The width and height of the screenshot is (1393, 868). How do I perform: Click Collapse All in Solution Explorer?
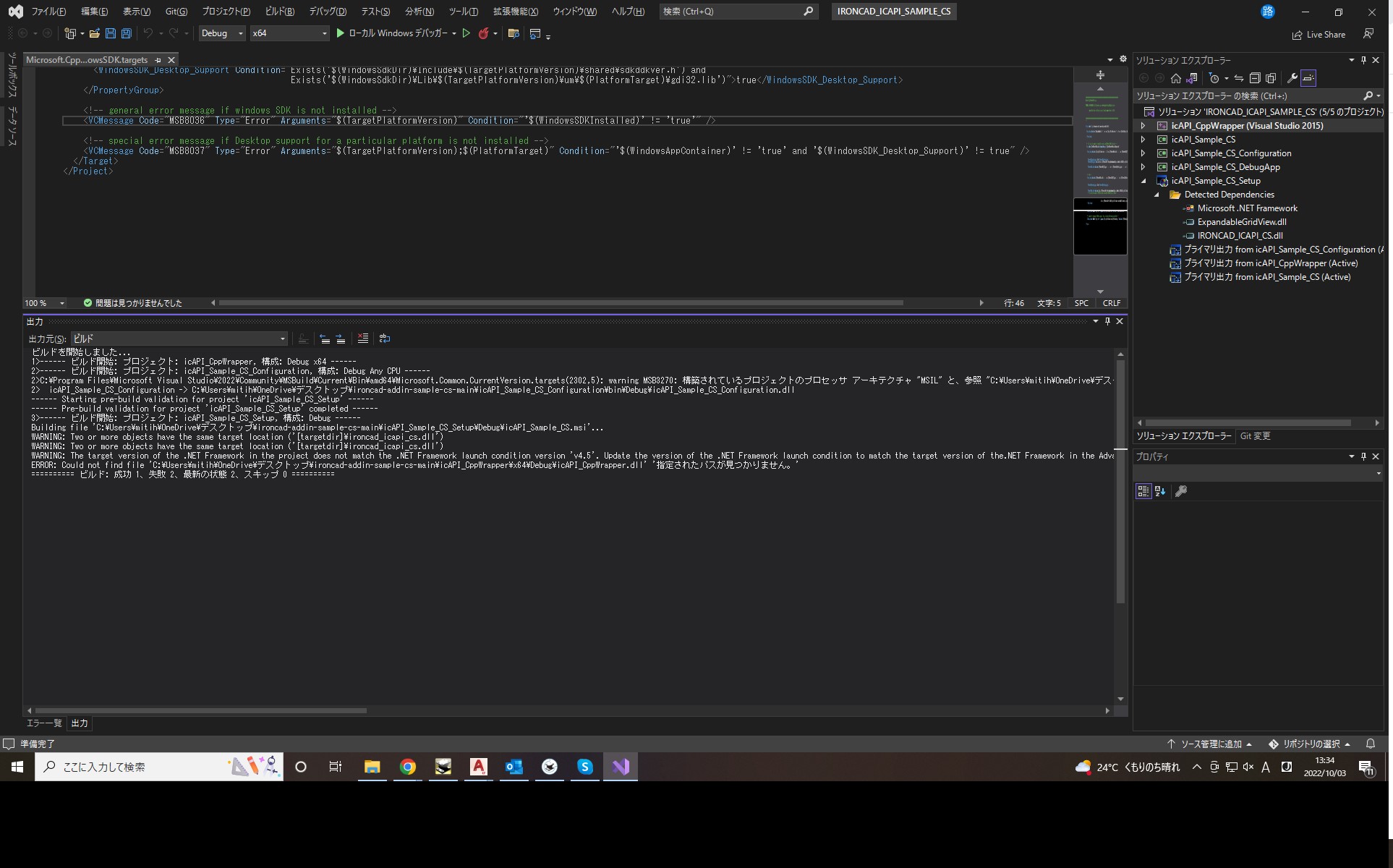pos(1255,78)
